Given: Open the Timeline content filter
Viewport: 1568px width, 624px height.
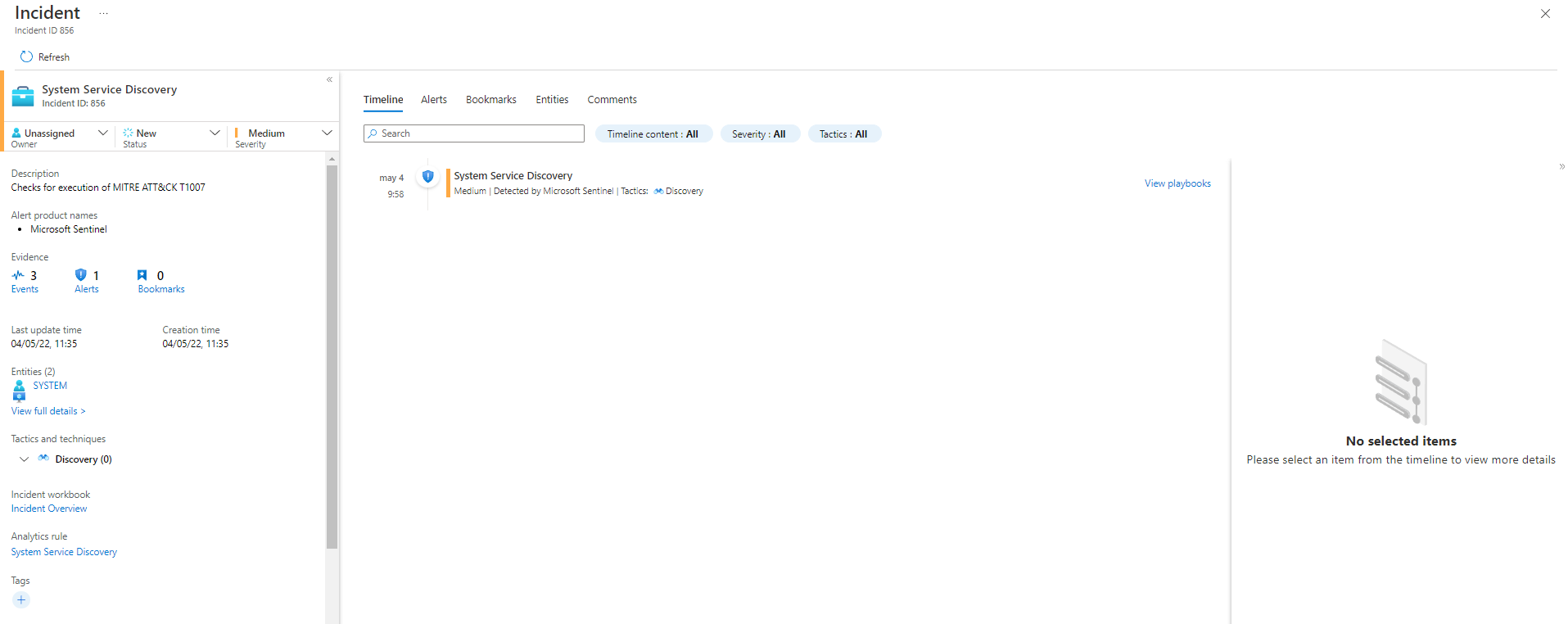Looking at the screenshot, I should pyautogui.click(x=653, y=134).
